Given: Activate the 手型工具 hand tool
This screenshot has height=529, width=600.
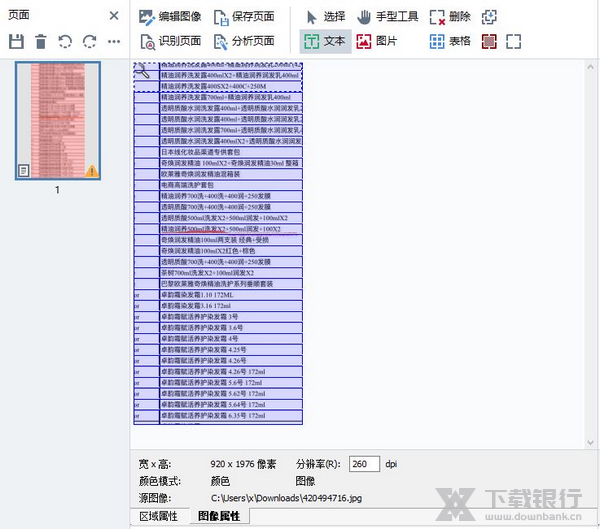Looking at the screenshot, I should (x=388, y=17).
